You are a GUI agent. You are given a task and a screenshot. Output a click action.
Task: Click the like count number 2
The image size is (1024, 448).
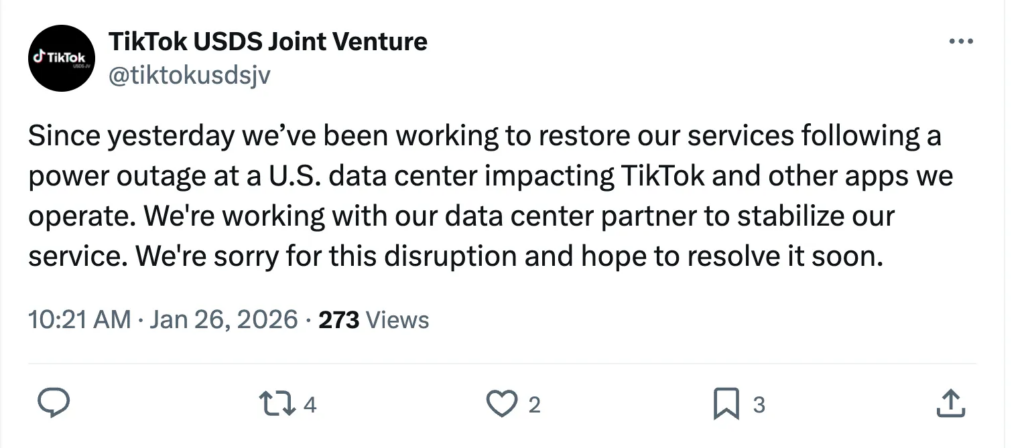point(534,404)
